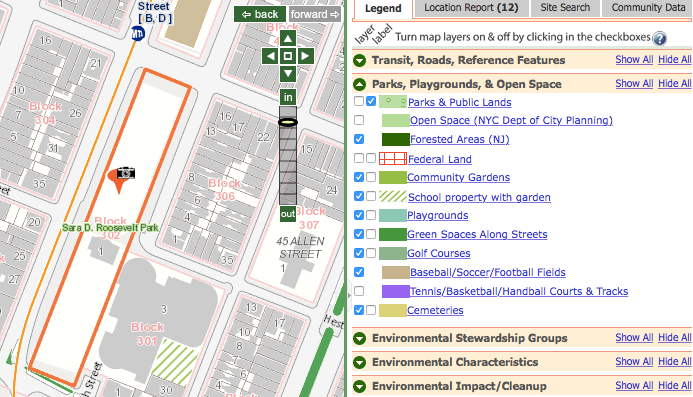The width and height of the screenshot is (693, 397).
Task: Enable Tennis/Basketball/Handball Courts layer
Action: pyautogui.click(x=359, y=291)
